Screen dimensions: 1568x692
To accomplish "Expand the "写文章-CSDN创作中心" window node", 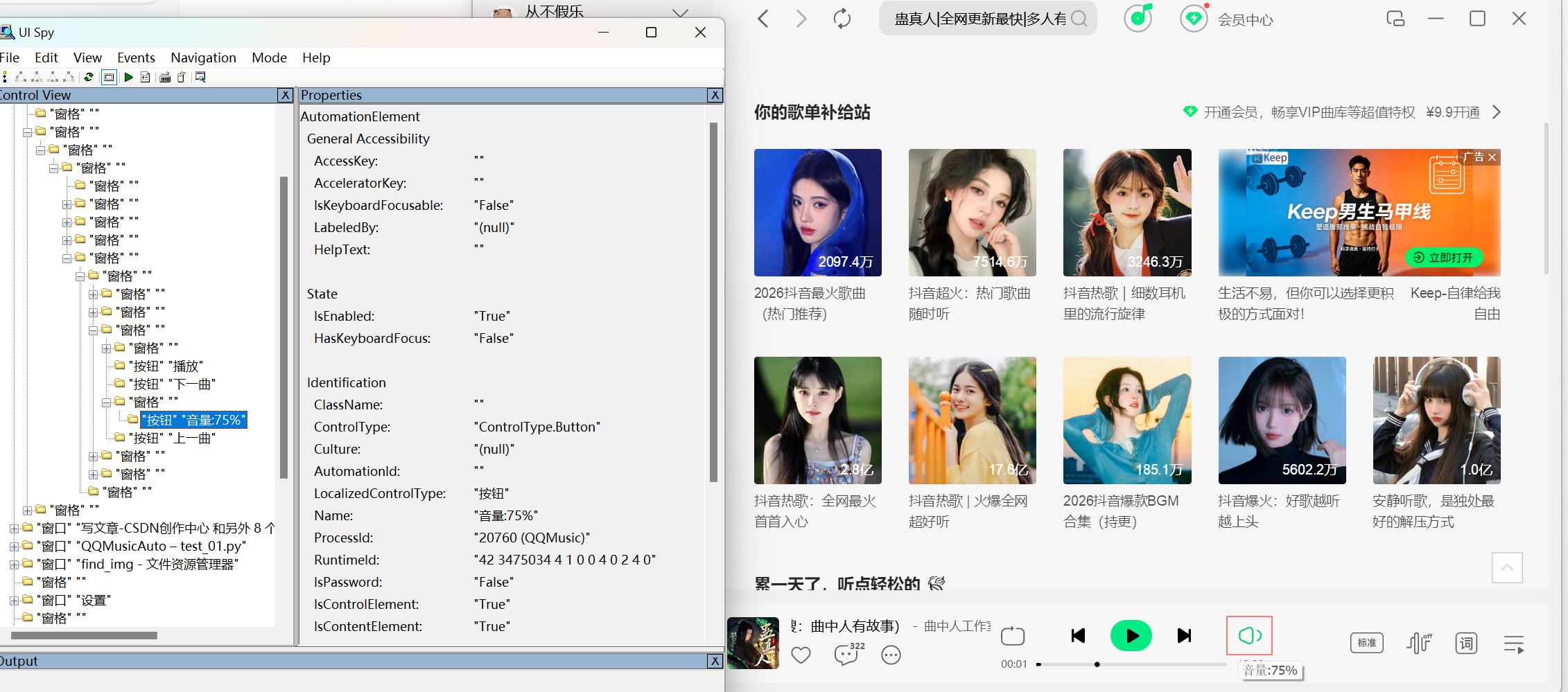I will pyautogui.click(x=14, y=529).
